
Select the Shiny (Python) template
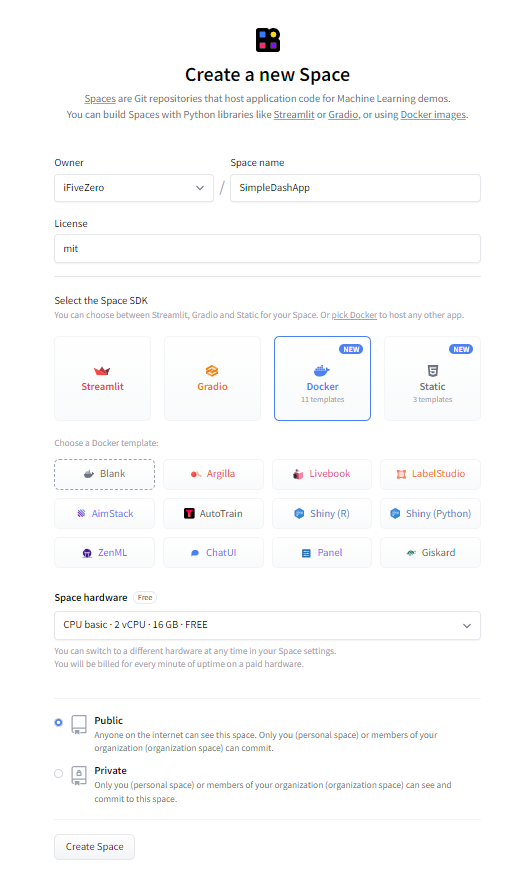[x=431, y=513]
